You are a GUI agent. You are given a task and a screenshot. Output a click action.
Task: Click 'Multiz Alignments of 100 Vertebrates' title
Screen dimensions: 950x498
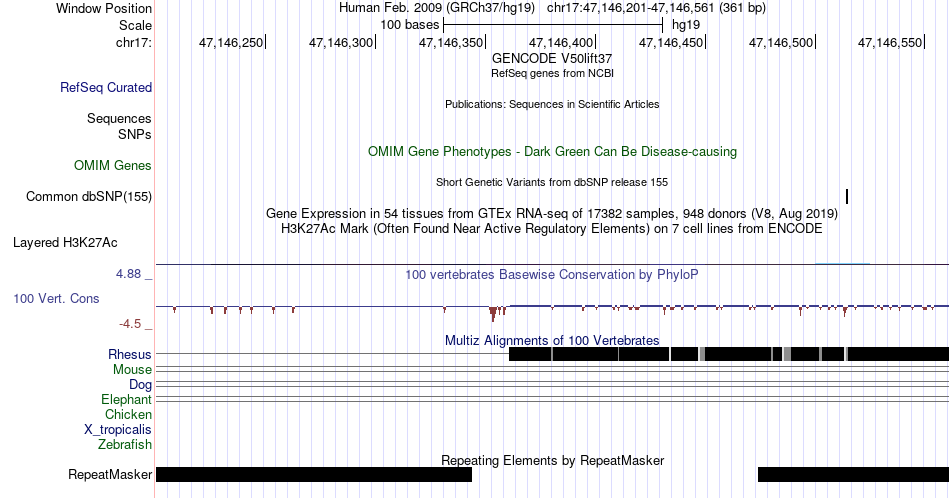[552, 340]
